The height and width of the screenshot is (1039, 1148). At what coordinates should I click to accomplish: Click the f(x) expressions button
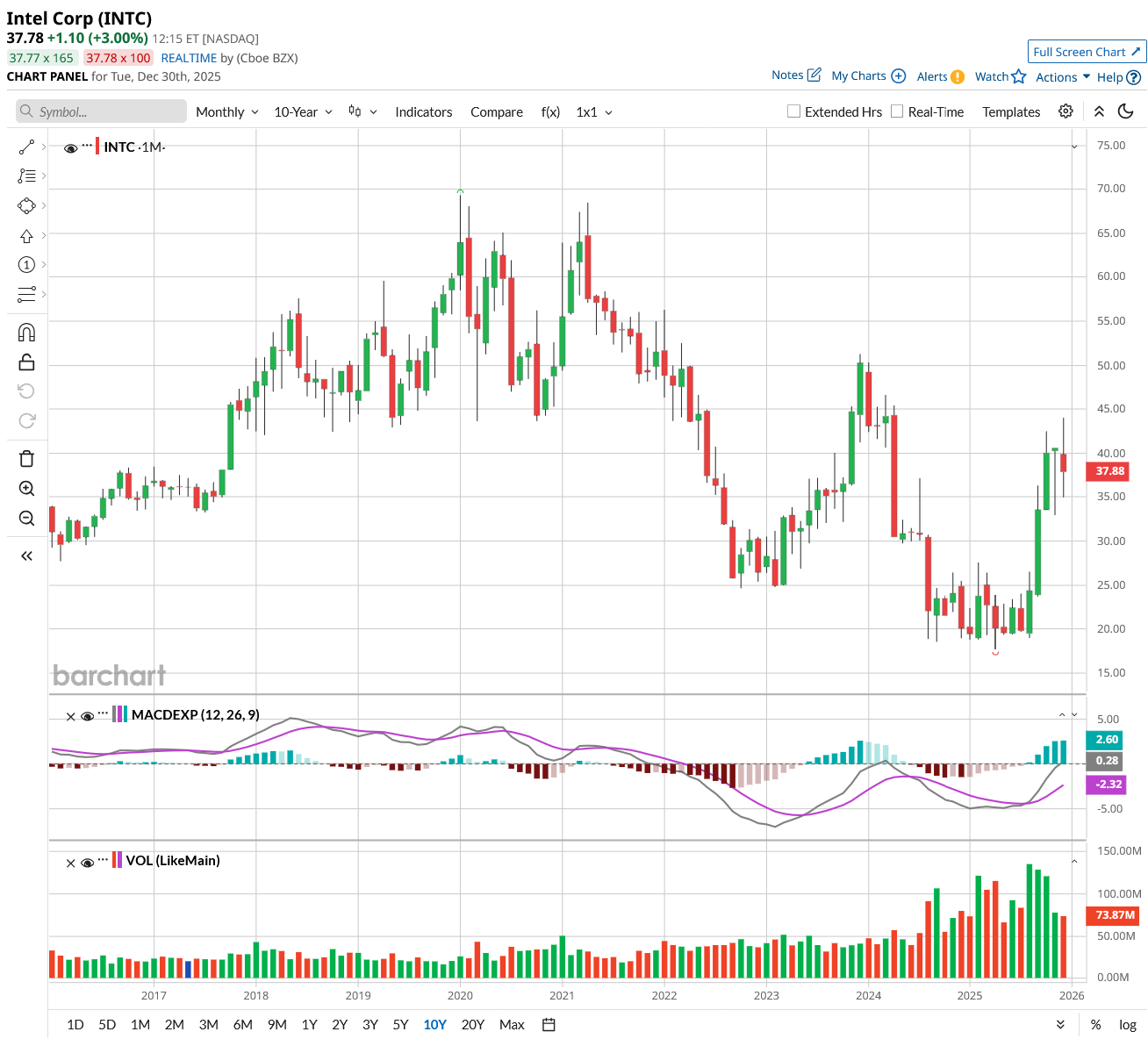coord(550,111)
